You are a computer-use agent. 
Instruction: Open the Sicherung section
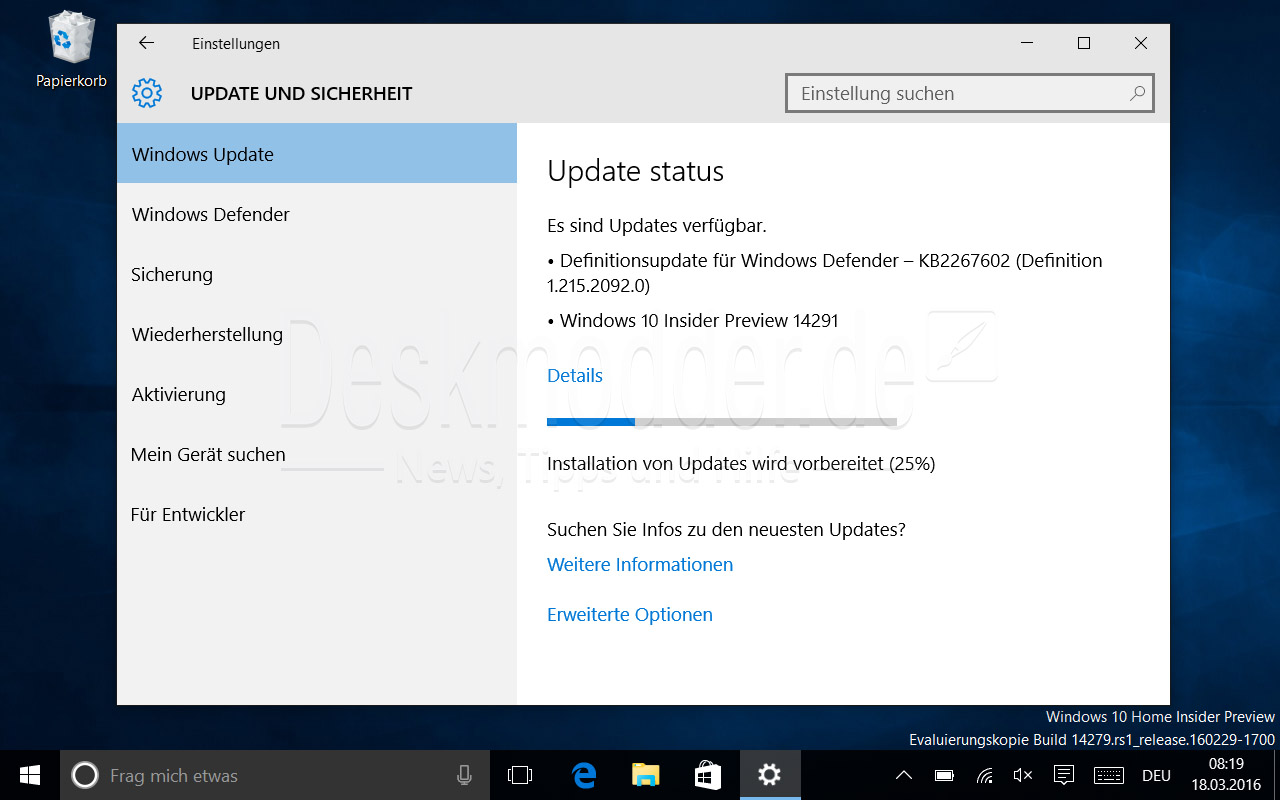point(317,274)
